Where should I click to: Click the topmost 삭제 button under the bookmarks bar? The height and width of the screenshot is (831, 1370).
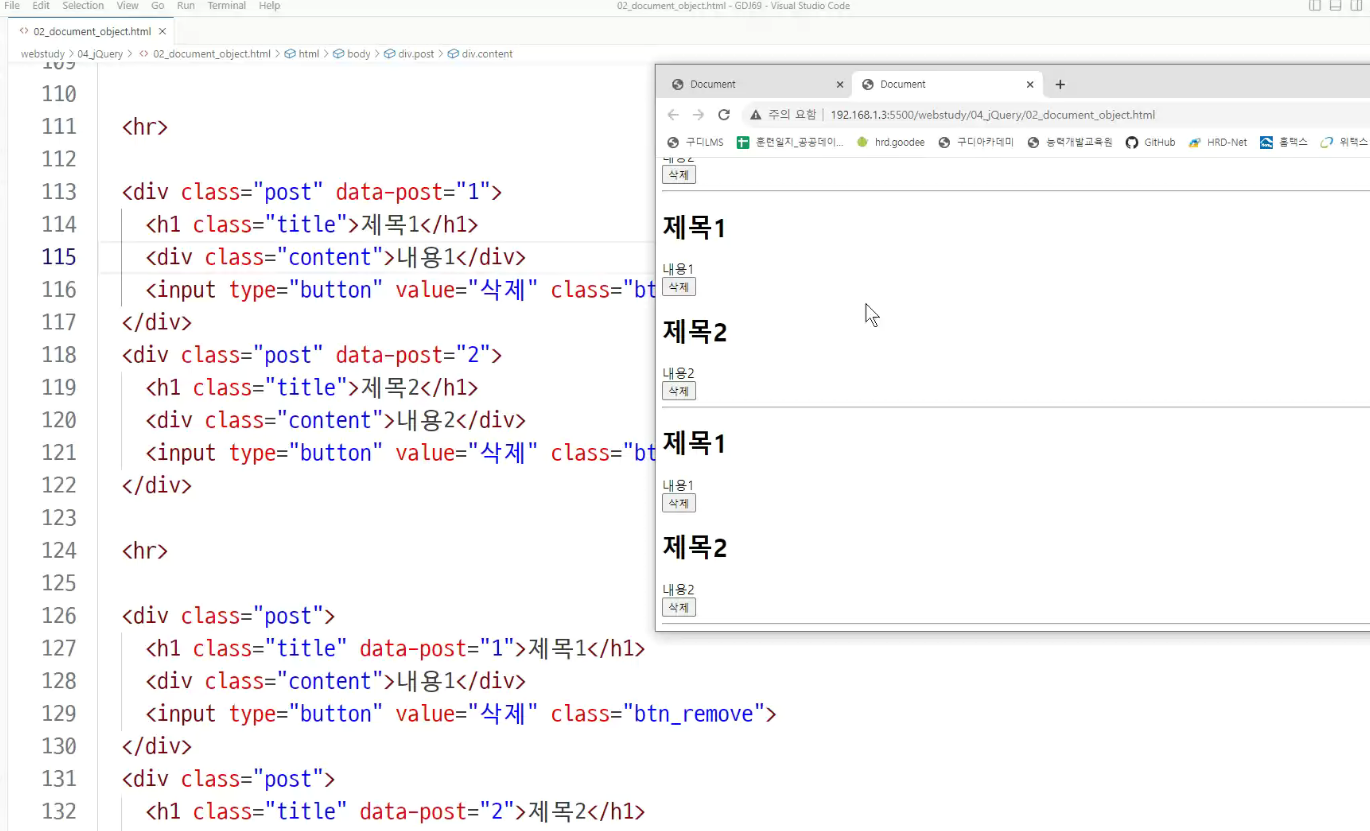[x=678, y=175]
